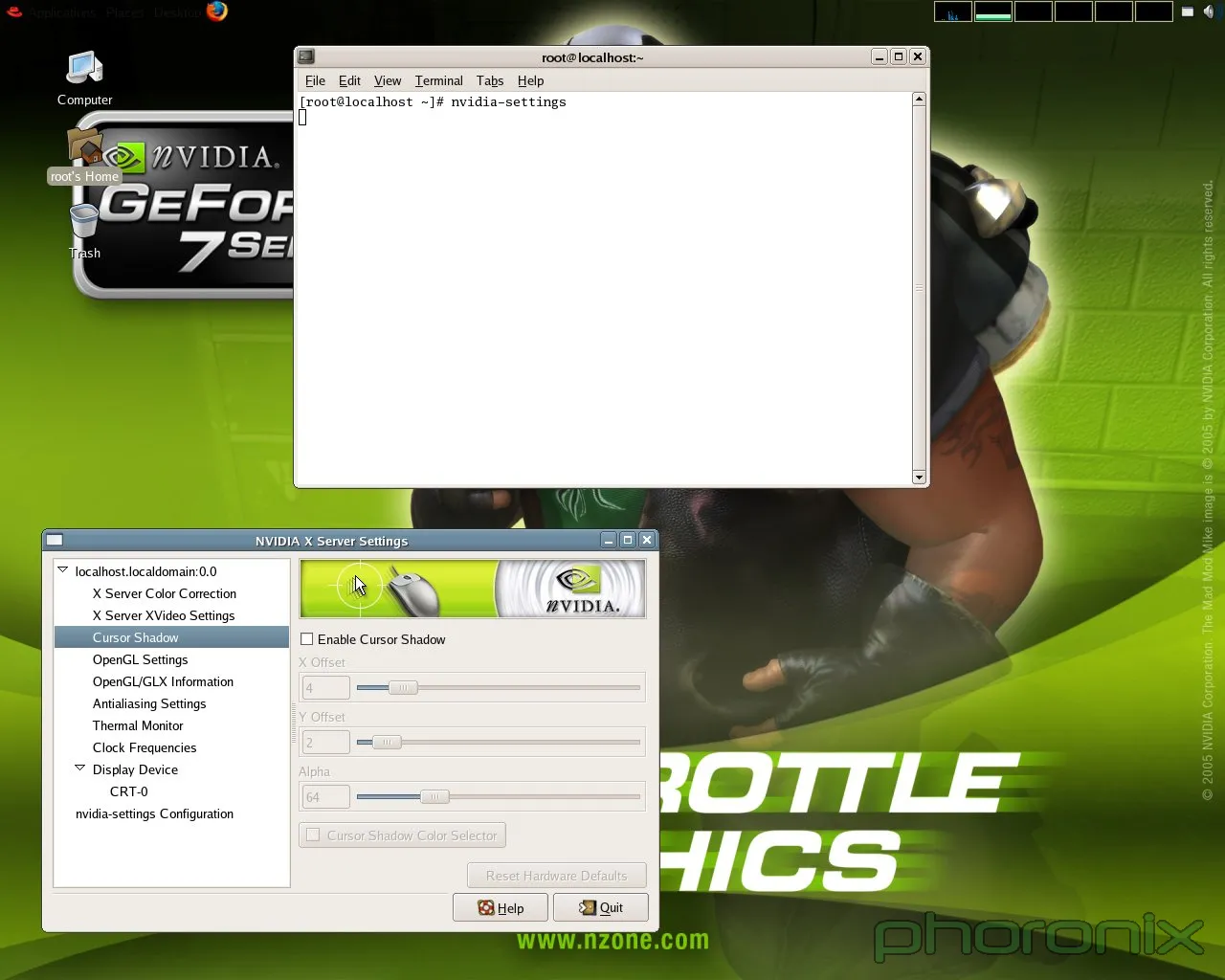Toggle the Cursor Shadow Color Selector button

coord(402,835)
